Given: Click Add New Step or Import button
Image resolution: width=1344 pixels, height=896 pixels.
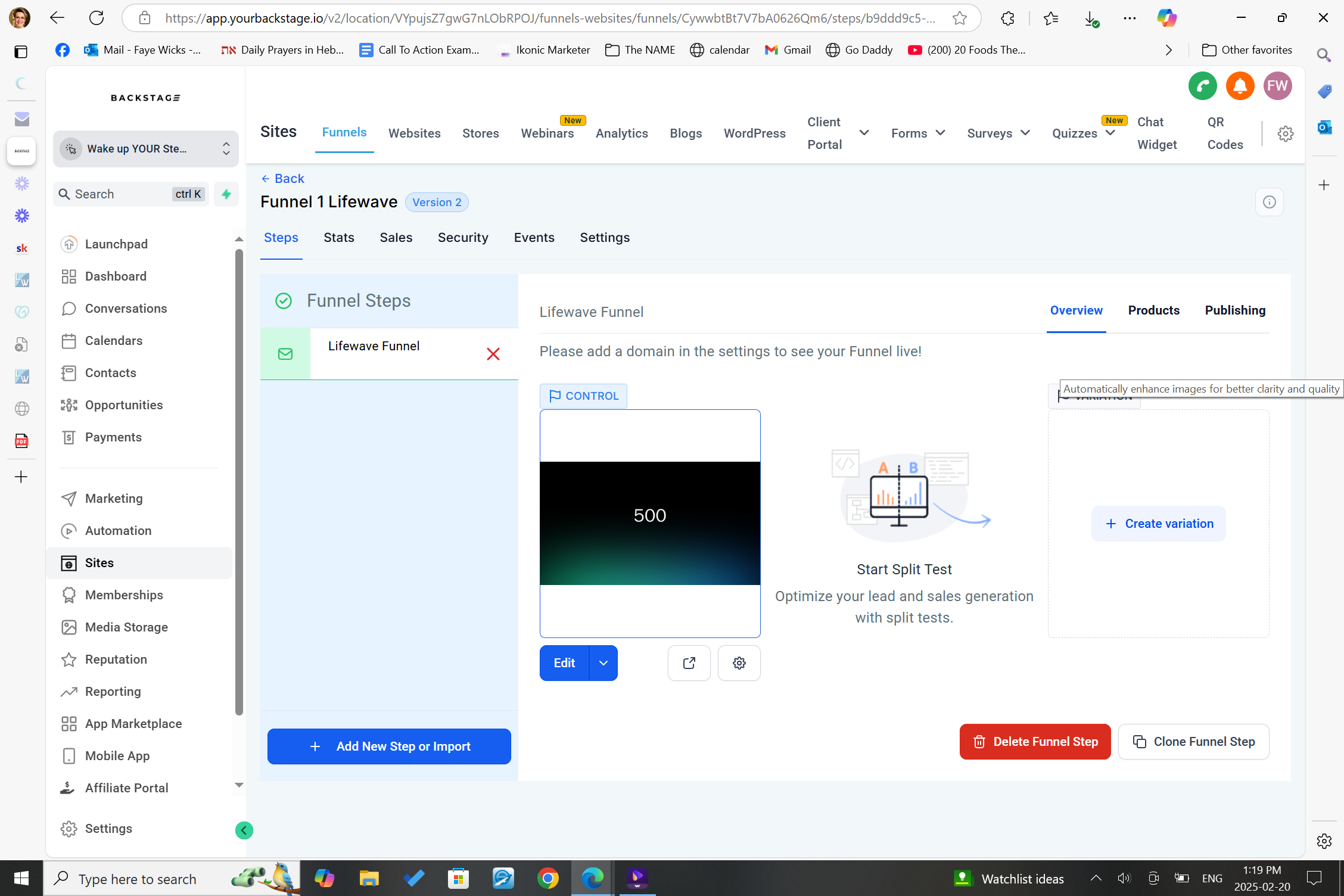Looking at the screenshot, I should click(x=389, y=746).
